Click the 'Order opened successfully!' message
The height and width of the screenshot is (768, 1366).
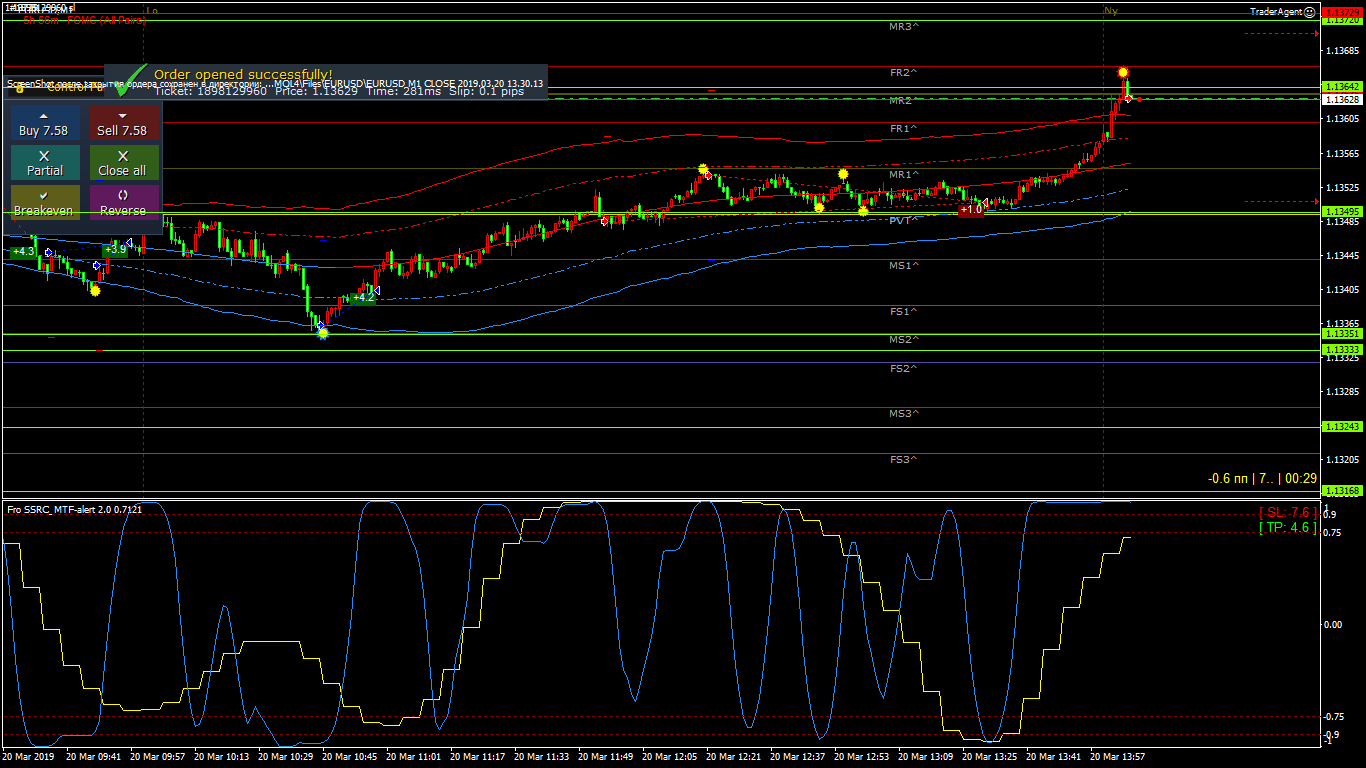243,74
